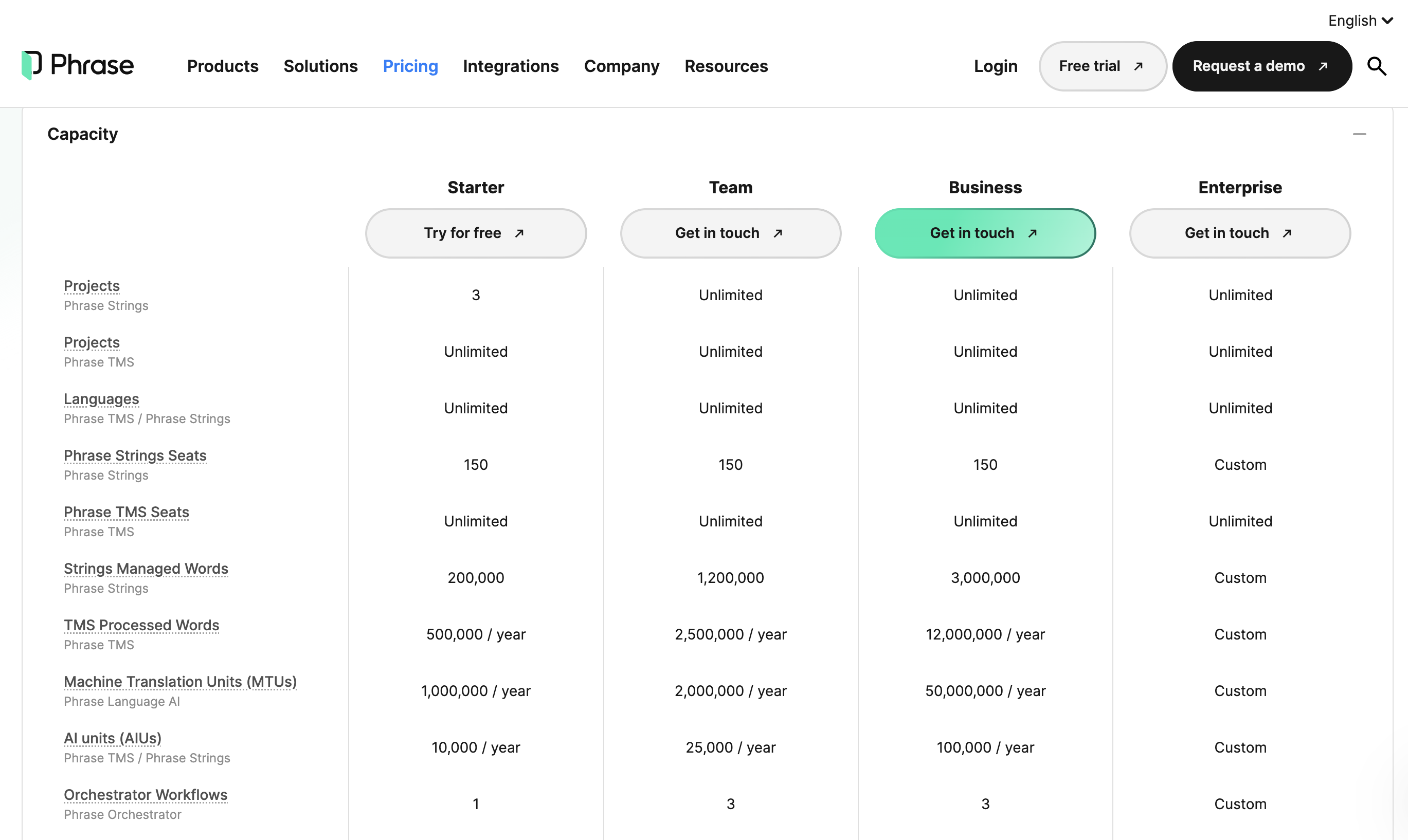This screenshot has width=1408, height=840.
Task: Click the Business column heading
Action: point(985,187)
